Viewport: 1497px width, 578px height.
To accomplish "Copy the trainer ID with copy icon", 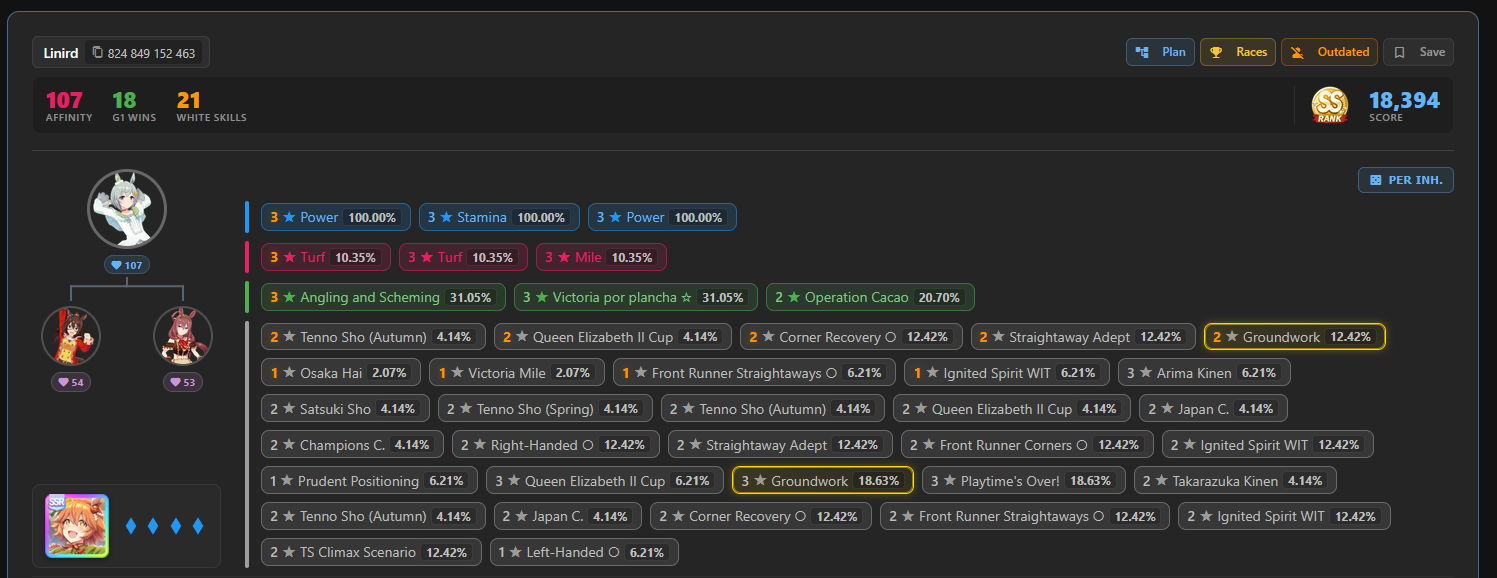I will click(x=143, y=53).
